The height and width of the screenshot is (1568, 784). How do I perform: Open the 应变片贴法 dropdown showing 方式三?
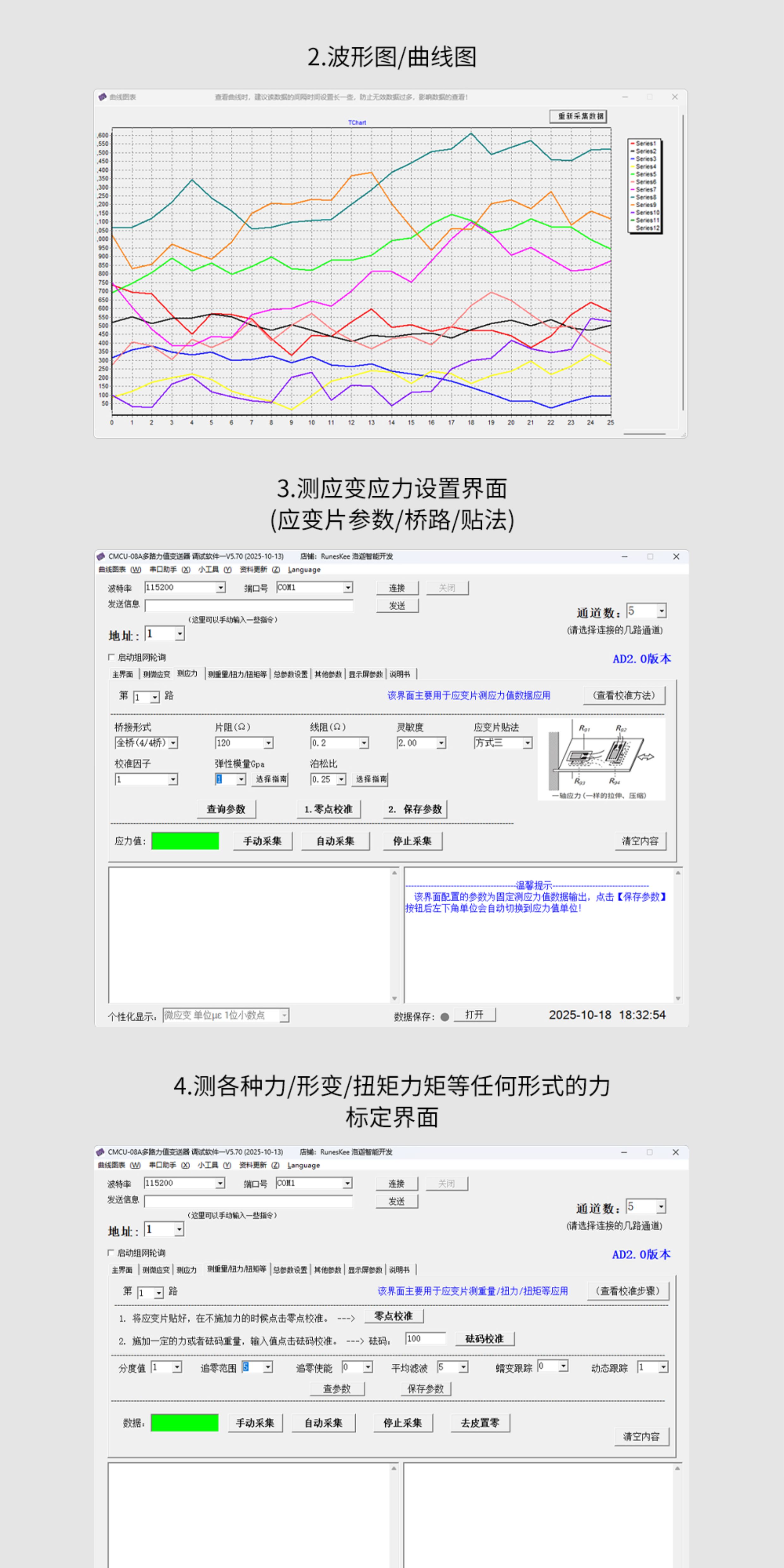[527, 743]
